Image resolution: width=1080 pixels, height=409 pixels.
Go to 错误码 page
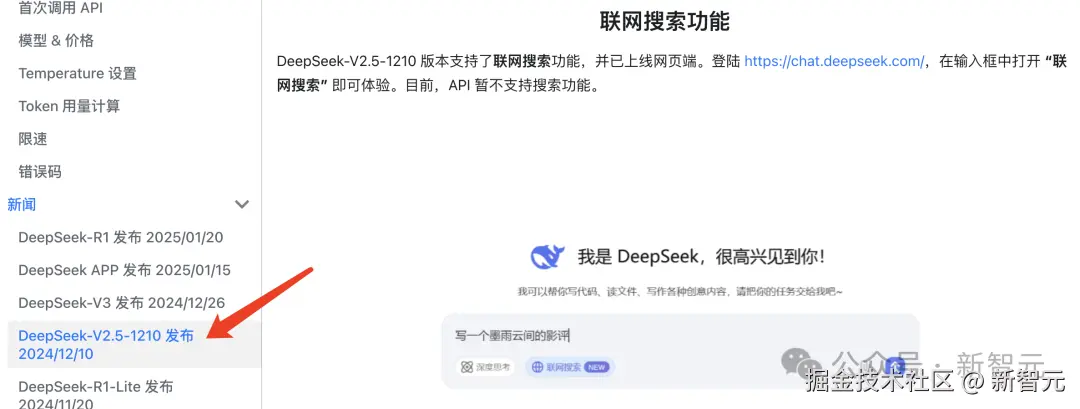click(40, 171)
